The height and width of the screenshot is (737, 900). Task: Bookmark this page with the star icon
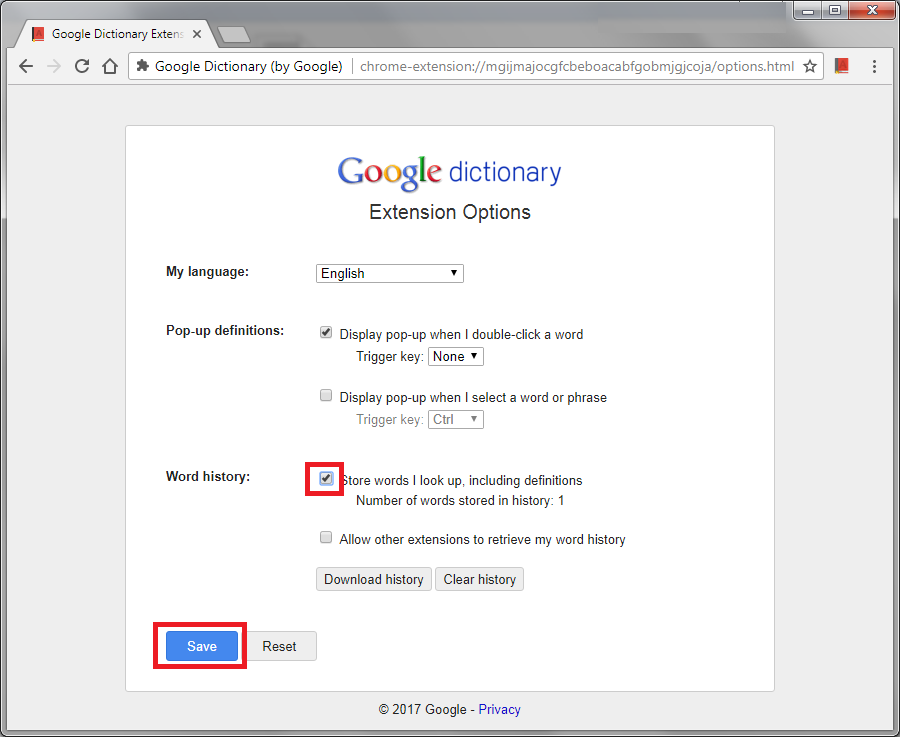click(x=810, y=66)
